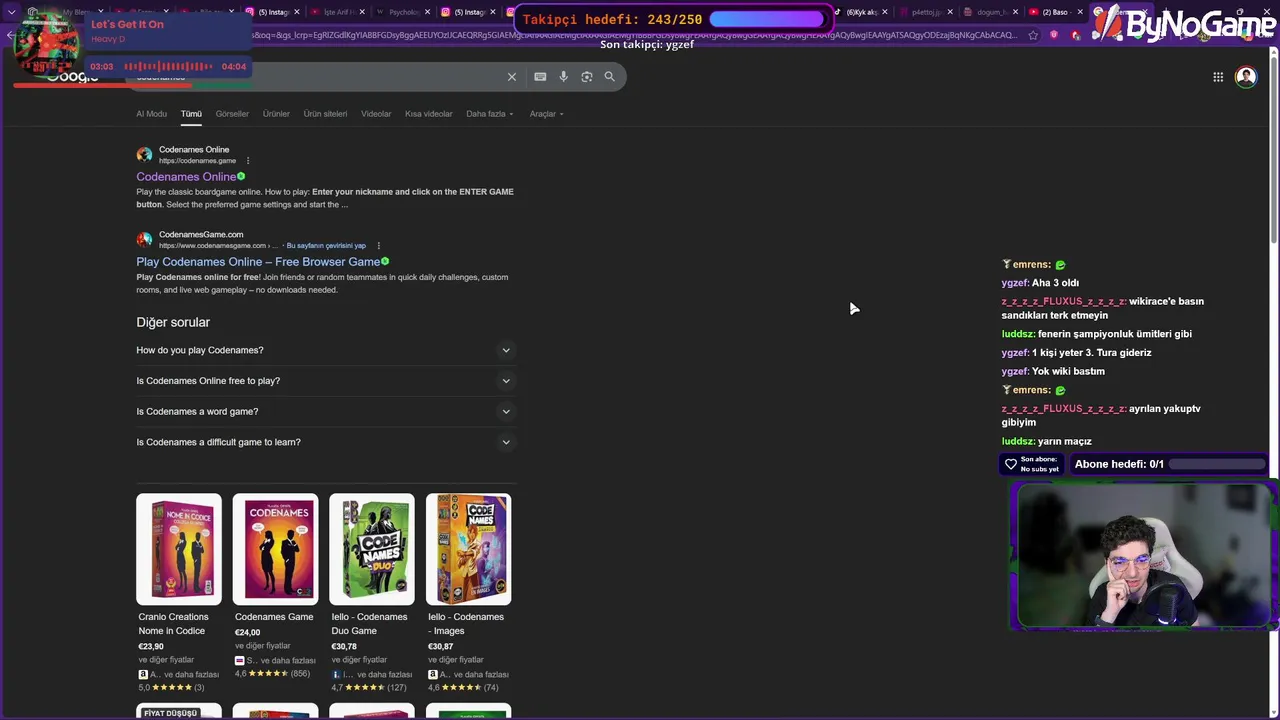1280x720 pixels.
Task: Open the Google apps grid
Action: click(1218, 77)
